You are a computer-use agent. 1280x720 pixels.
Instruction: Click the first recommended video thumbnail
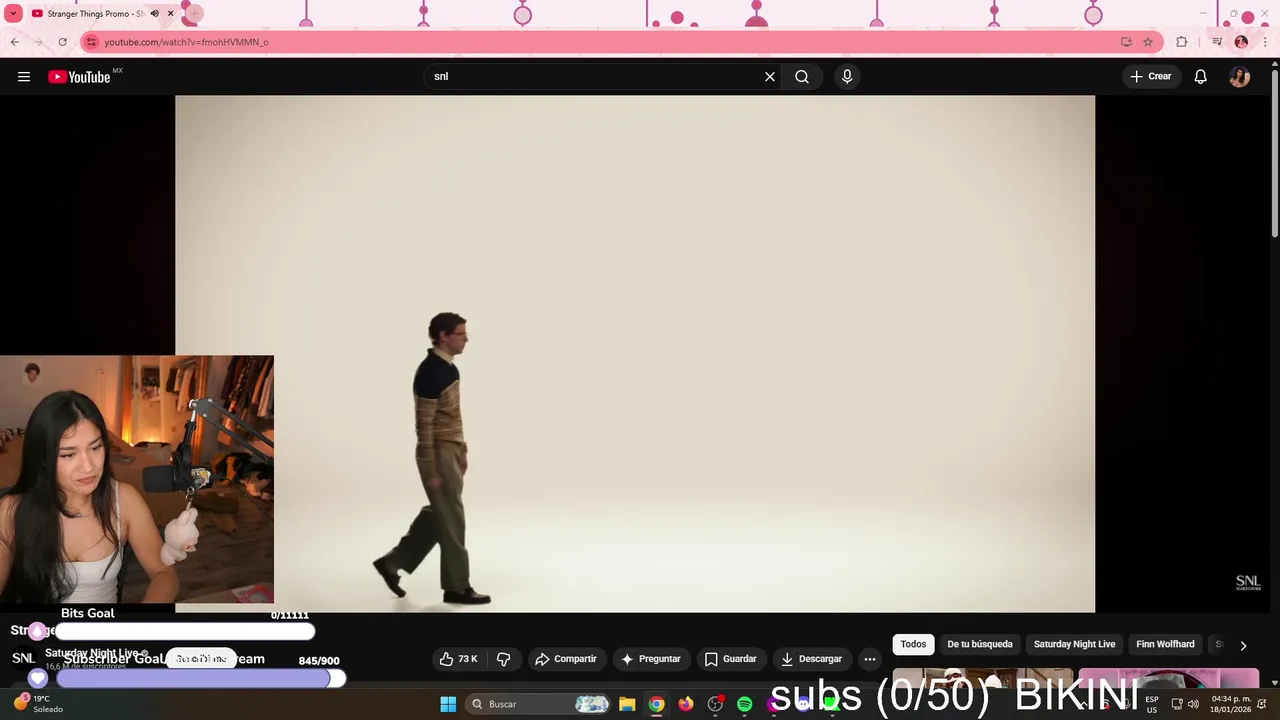[982, 678]
